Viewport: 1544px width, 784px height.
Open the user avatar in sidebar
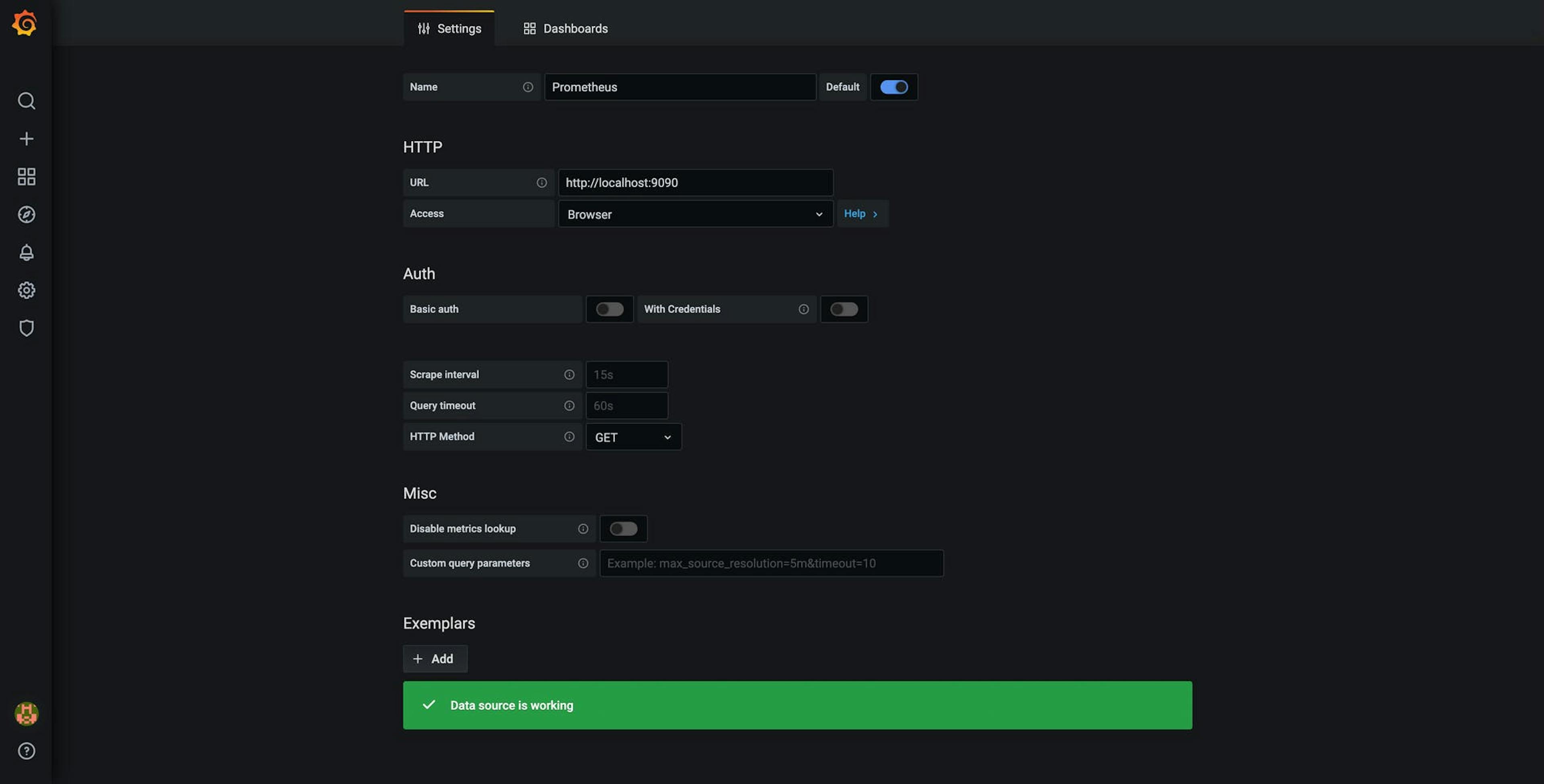click(26, 713)
